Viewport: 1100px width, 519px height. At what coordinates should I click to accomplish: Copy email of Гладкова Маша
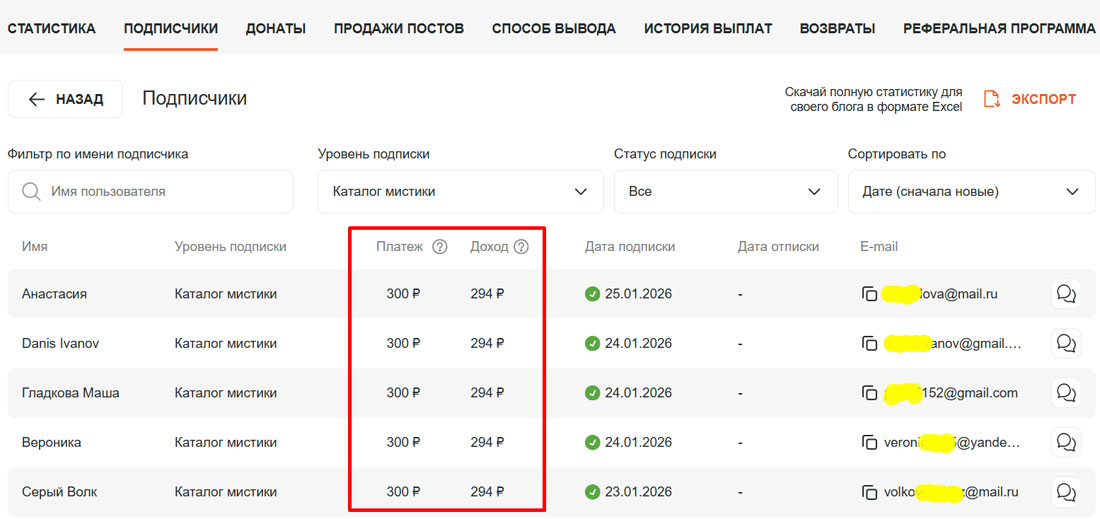[x=869, y=393]
